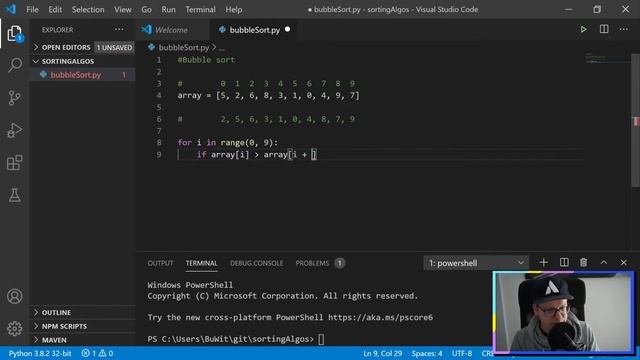
Task: Open the Selection menu
Action: [x=88, y=9]
